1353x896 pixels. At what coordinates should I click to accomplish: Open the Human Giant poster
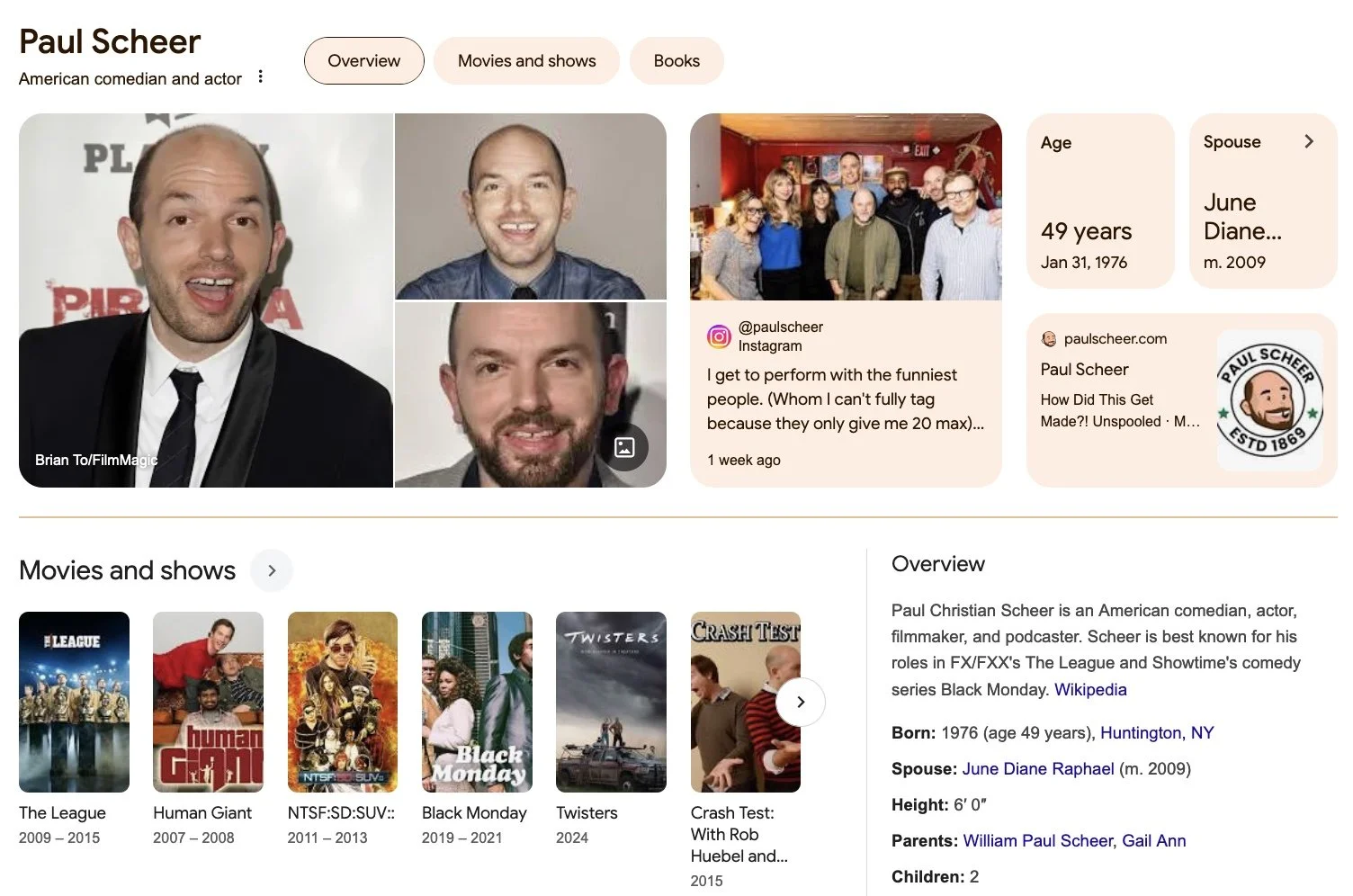click(x=208, y=702)
